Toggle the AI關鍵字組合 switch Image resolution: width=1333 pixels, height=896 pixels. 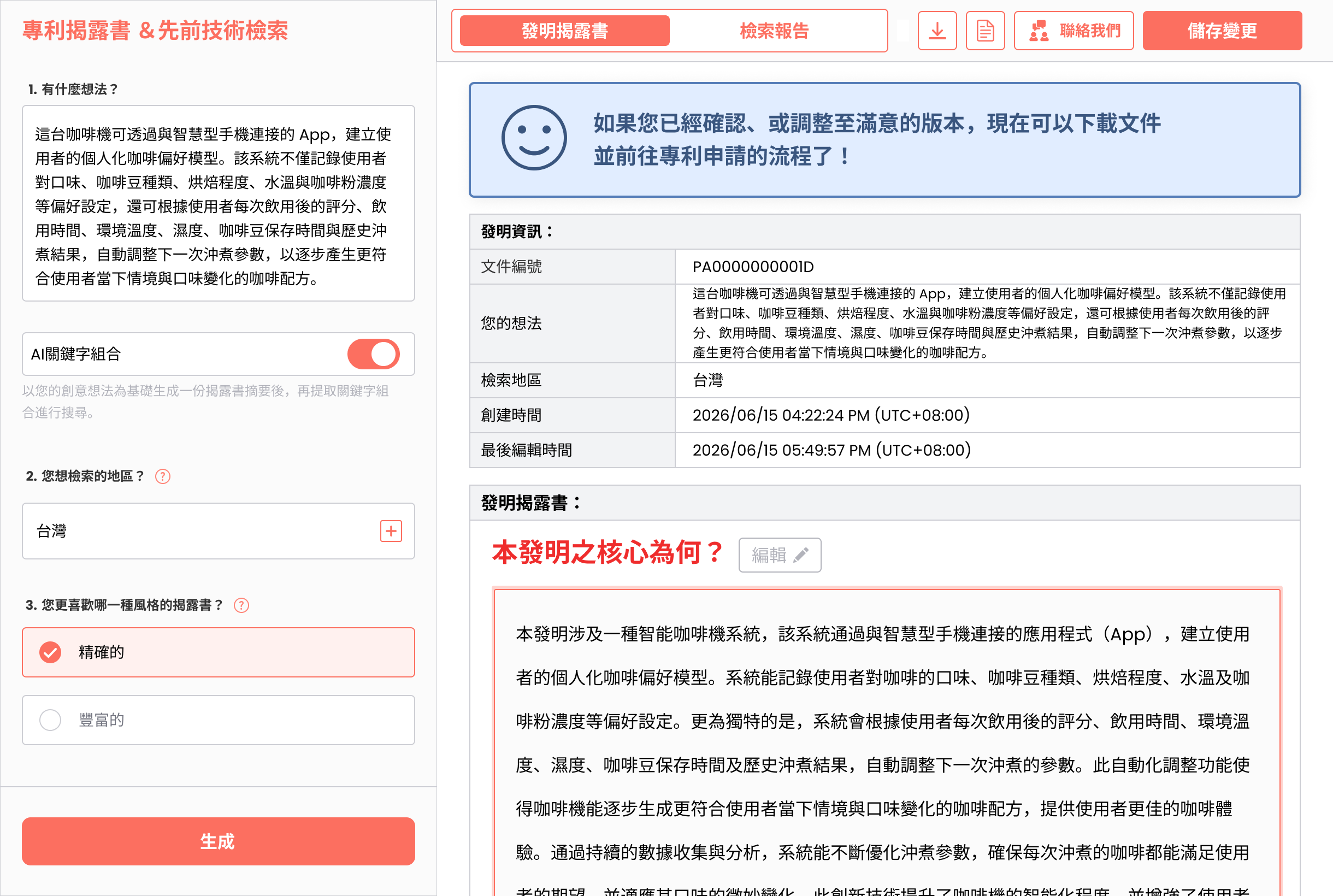(x=373, y=354)
